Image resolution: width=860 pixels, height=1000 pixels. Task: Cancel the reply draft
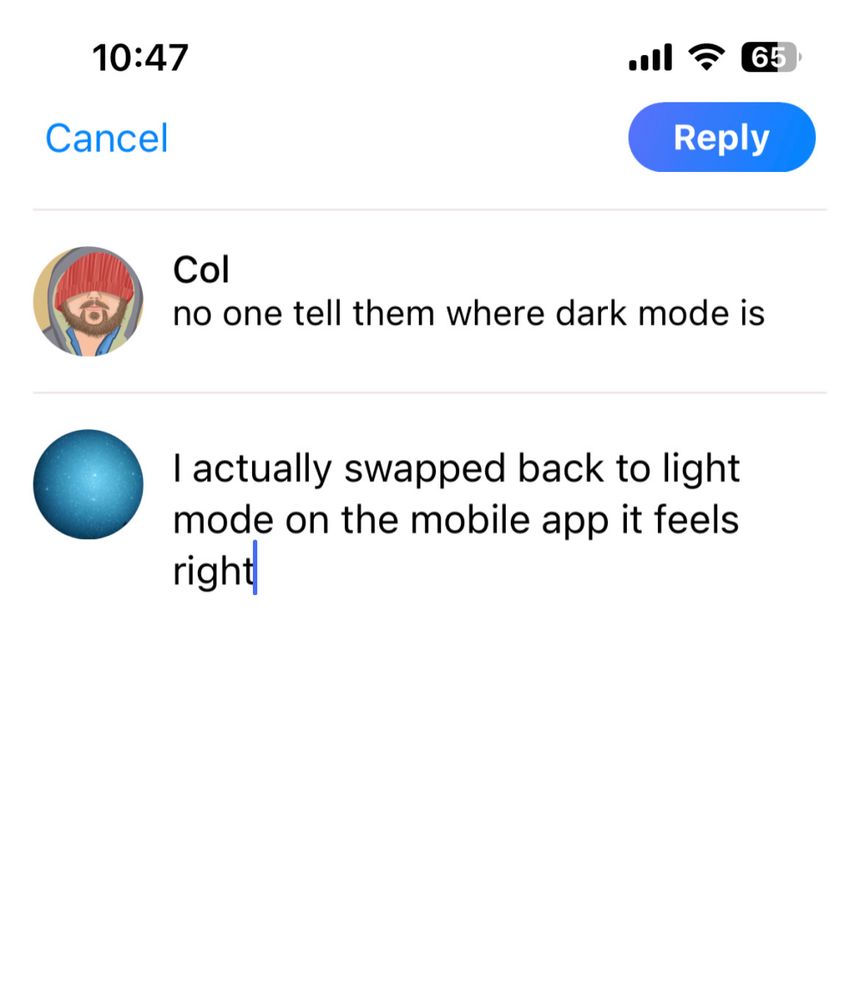(107, 138)
